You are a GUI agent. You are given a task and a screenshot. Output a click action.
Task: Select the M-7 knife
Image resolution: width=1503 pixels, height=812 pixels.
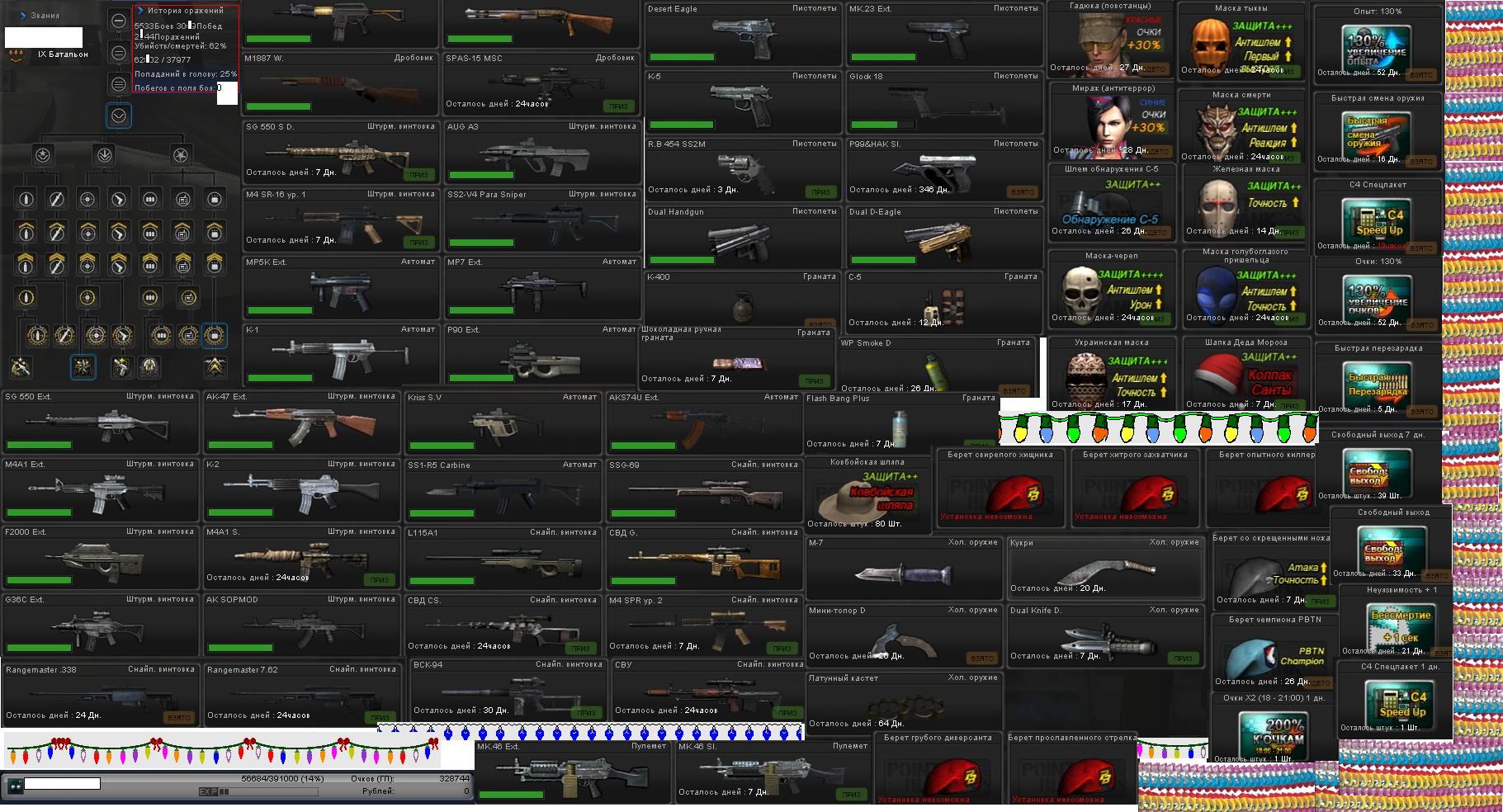(904, 568)
